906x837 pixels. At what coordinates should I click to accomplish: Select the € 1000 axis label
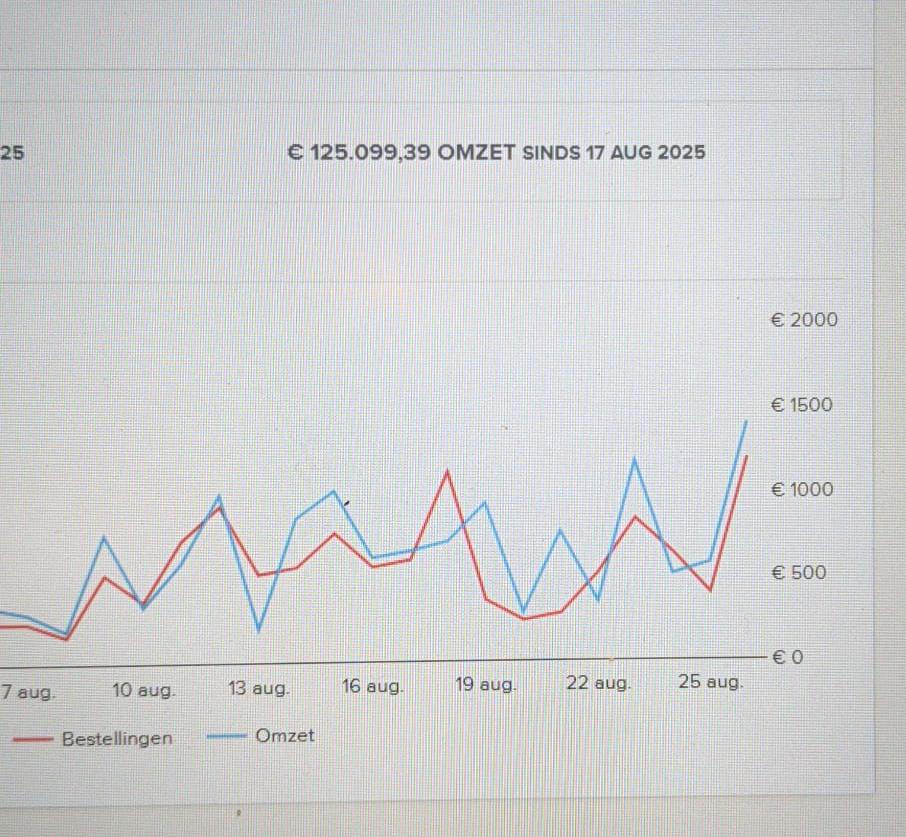[802, 490]
